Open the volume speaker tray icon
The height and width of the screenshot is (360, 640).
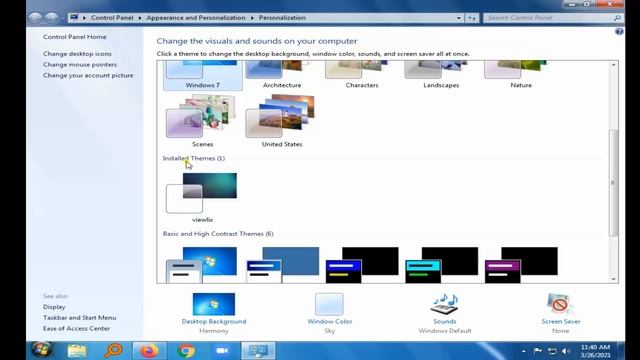(566, 351)
